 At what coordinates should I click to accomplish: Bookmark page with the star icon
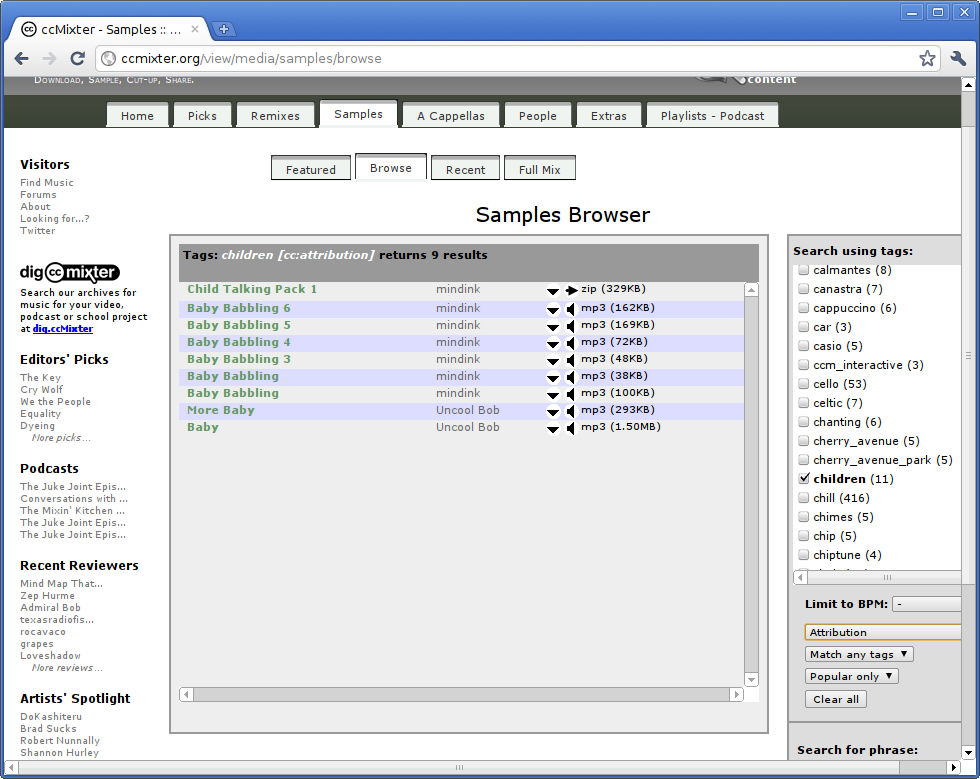928,59
